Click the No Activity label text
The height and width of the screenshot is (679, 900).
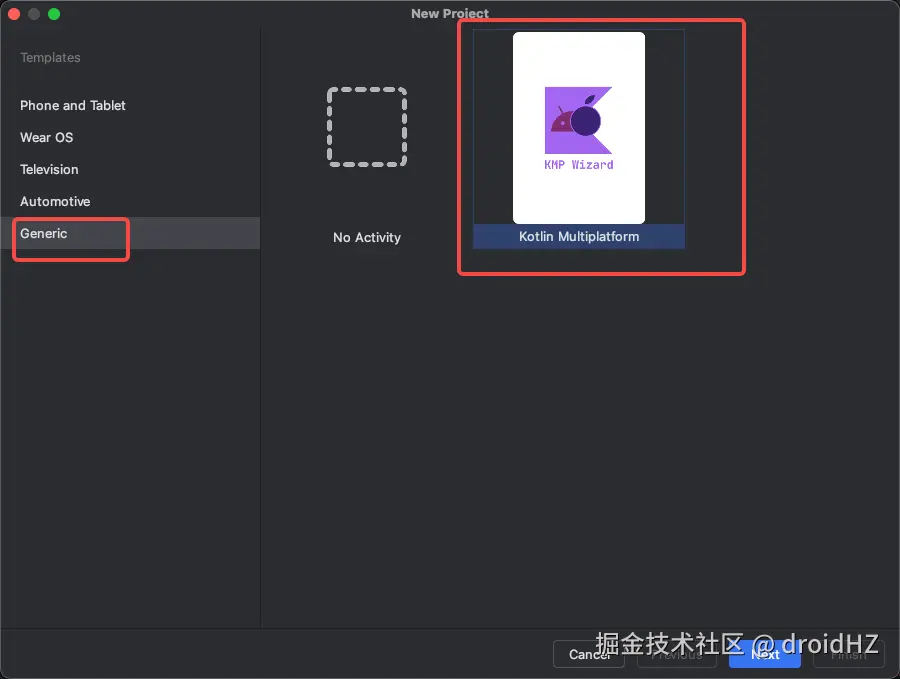pyautogui.click(x=366, y=237)
